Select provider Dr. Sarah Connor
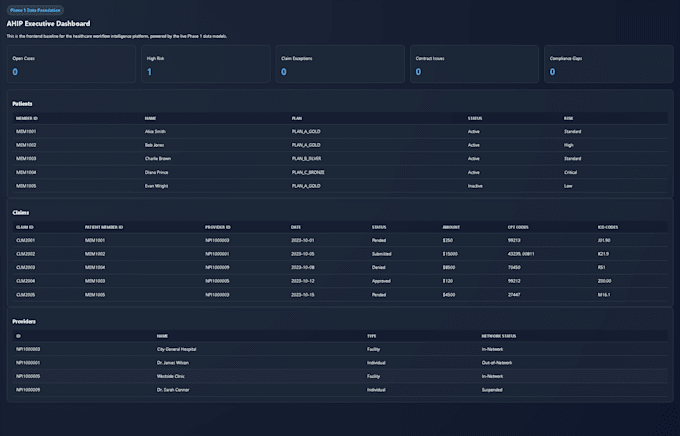 pos(173,390)
